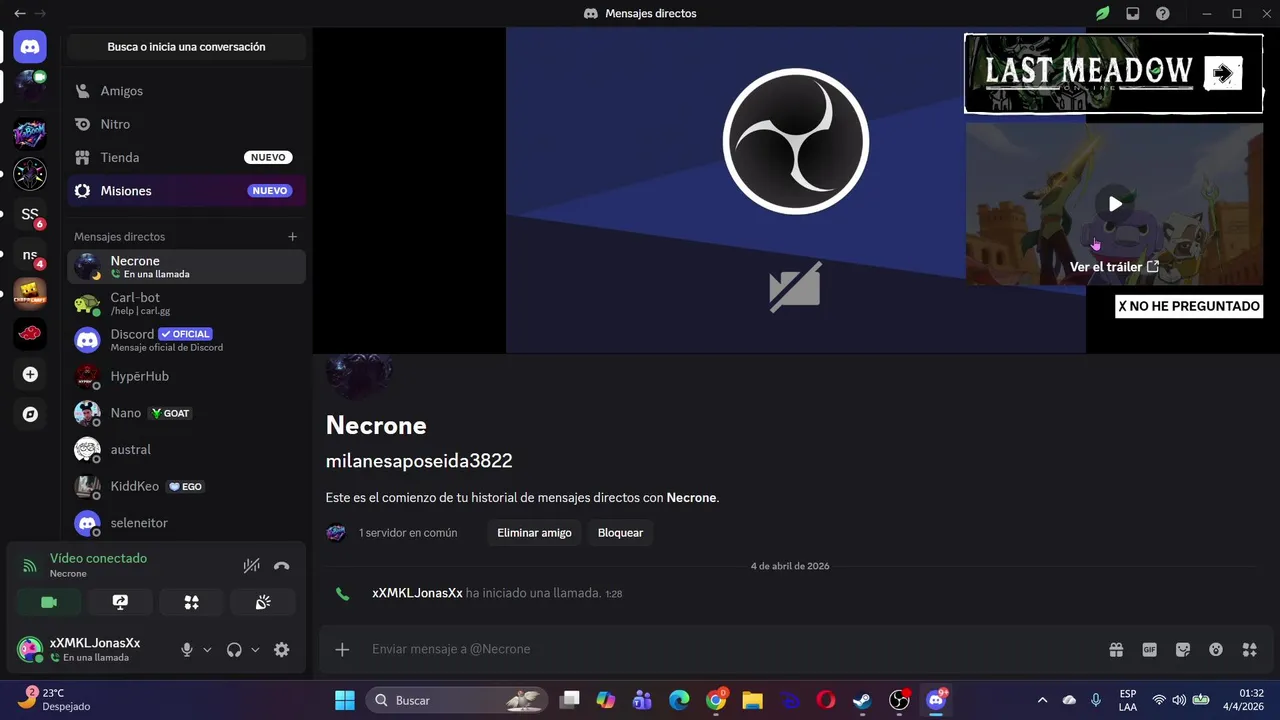Viewport: 1280px width, 720px height.
Task: Go back with the title bar arrow
Action: click(20, 14)
